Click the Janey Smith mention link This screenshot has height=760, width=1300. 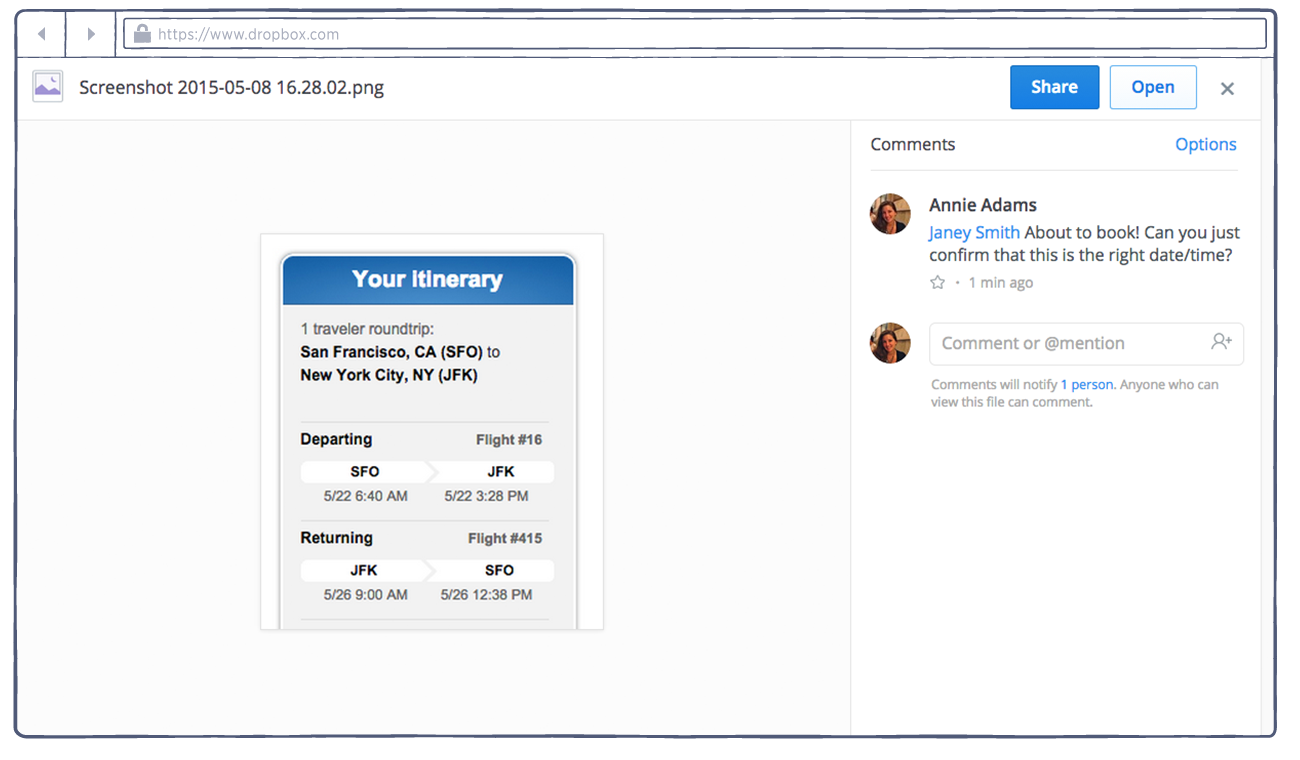click(974, 232)
